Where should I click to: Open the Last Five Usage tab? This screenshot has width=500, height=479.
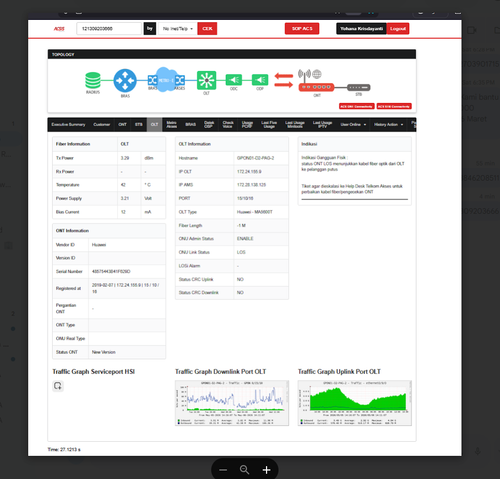point(269,124)
